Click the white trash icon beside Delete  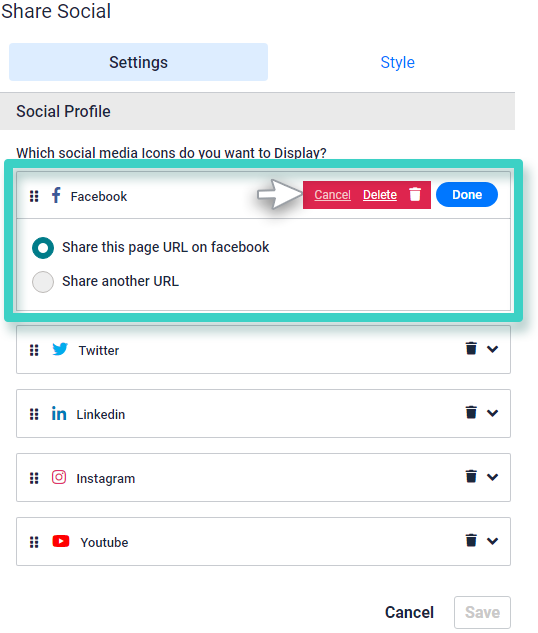(x=415, y=194)
